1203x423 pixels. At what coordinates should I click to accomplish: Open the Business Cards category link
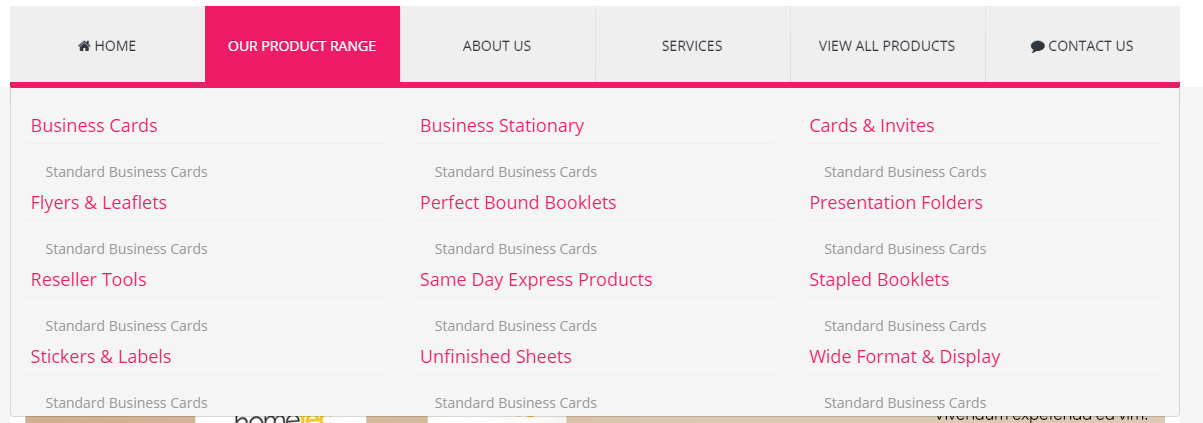[94, 126]
